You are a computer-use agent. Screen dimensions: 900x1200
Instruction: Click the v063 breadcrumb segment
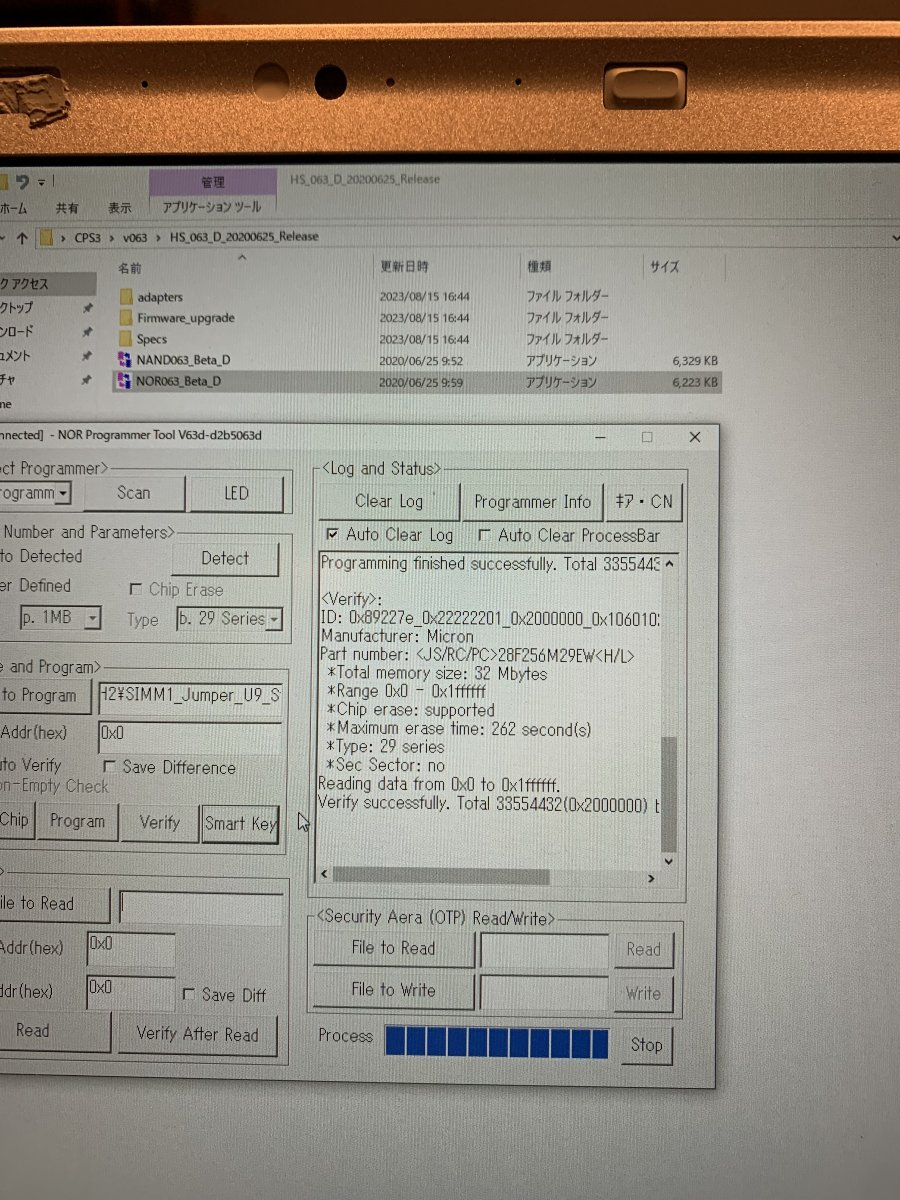click(137, 237)
